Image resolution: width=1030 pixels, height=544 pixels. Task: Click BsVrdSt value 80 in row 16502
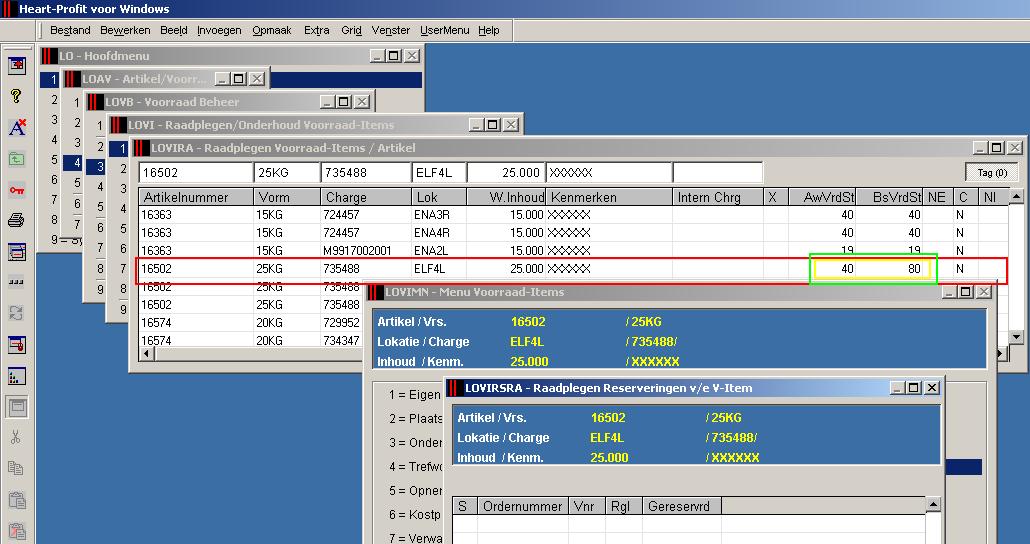point(914,269)
